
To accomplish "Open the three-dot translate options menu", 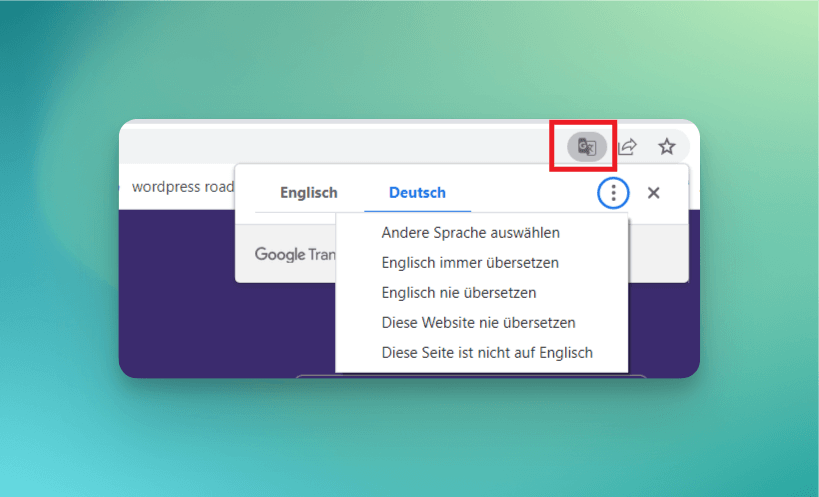I will (x=613, y=193).
